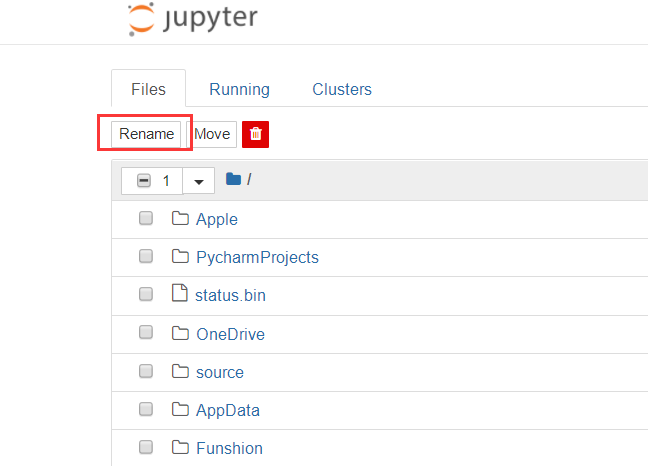Open the PycharmProjects folder link
This screenshot has width=648, height=466.
click(257, 257)
